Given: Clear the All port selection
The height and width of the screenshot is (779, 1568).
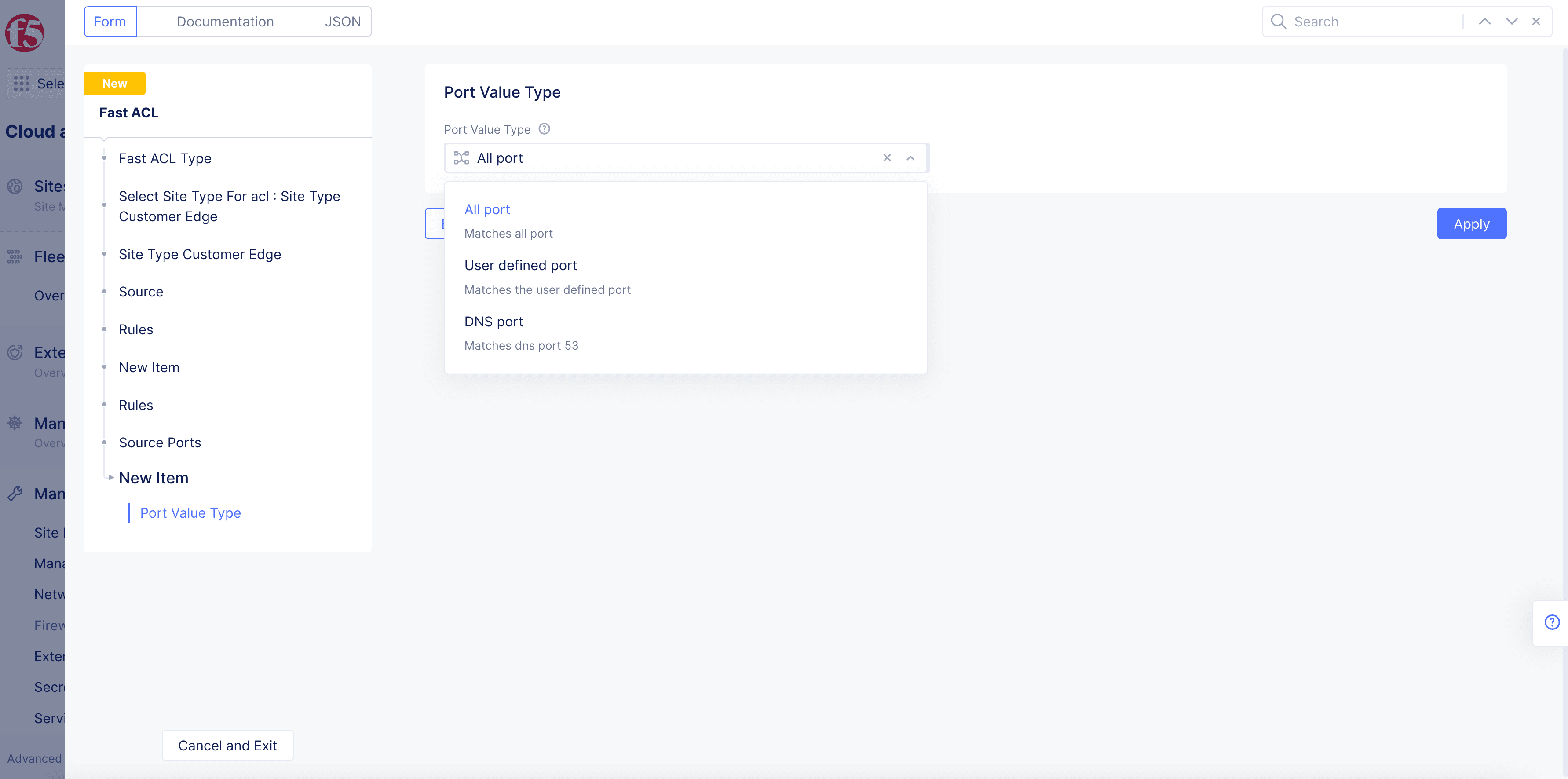Looking at the screenshot, I should (x=887, y=158).
